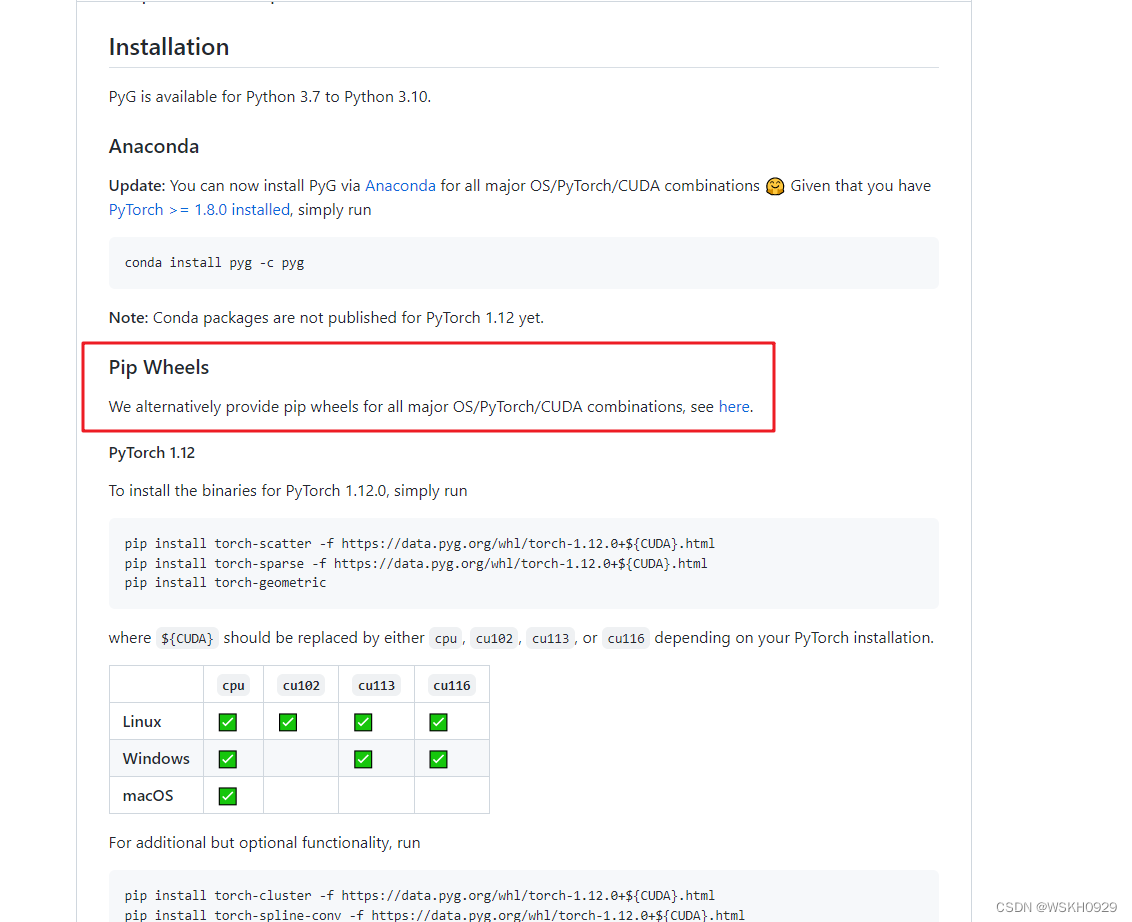
Task: Click the Pip Wheels heading
Action: click(159, 368)
